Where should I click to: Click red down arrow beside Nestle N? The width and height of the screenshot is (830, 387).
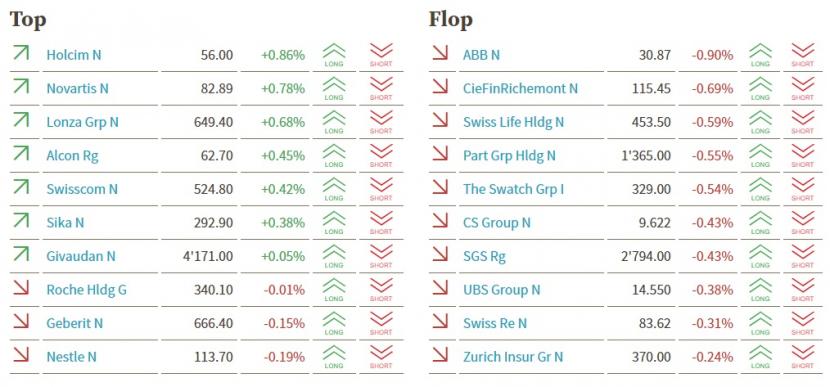tap(21, 355)
